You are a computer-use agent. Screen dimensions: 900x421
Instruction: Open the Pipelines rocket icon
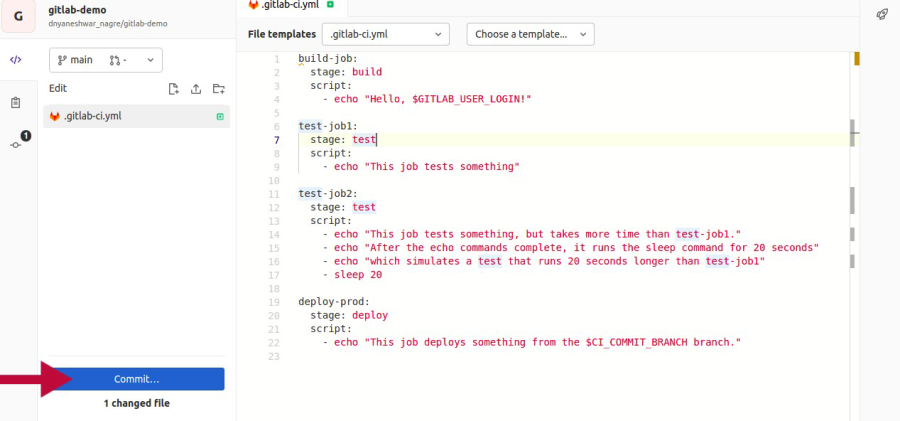(x=881, y=14)
